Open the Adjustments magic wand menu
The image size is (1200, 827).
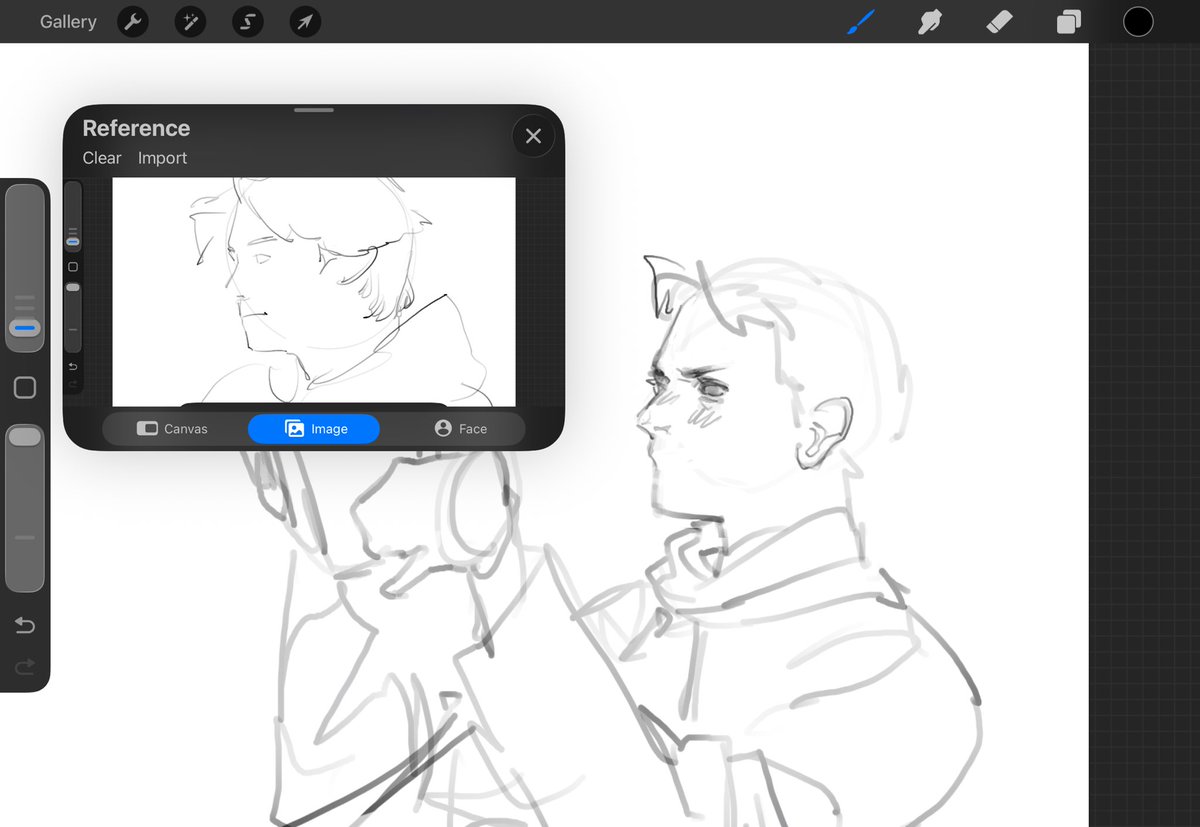pos(190,22)
